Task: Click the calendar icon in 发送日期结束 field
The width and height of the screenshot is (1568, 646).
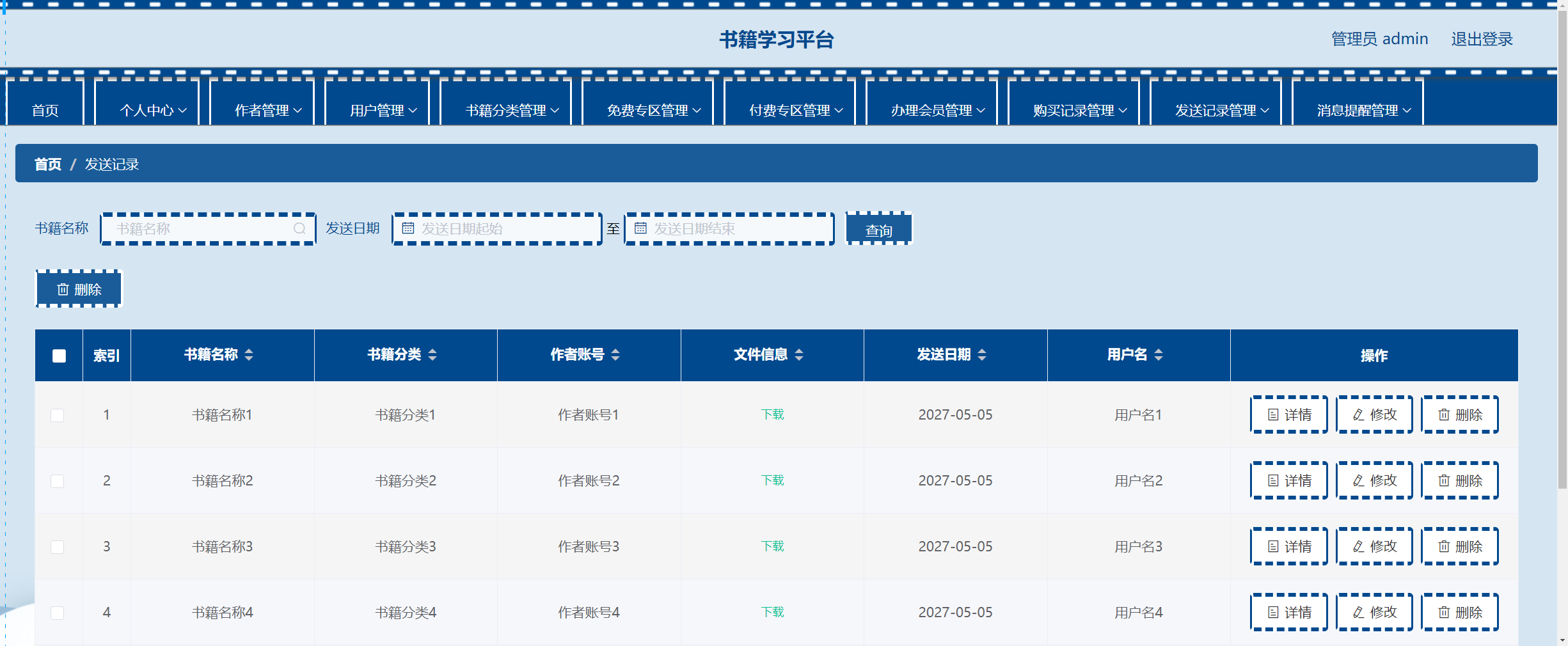Action: (x=641, y=228)
